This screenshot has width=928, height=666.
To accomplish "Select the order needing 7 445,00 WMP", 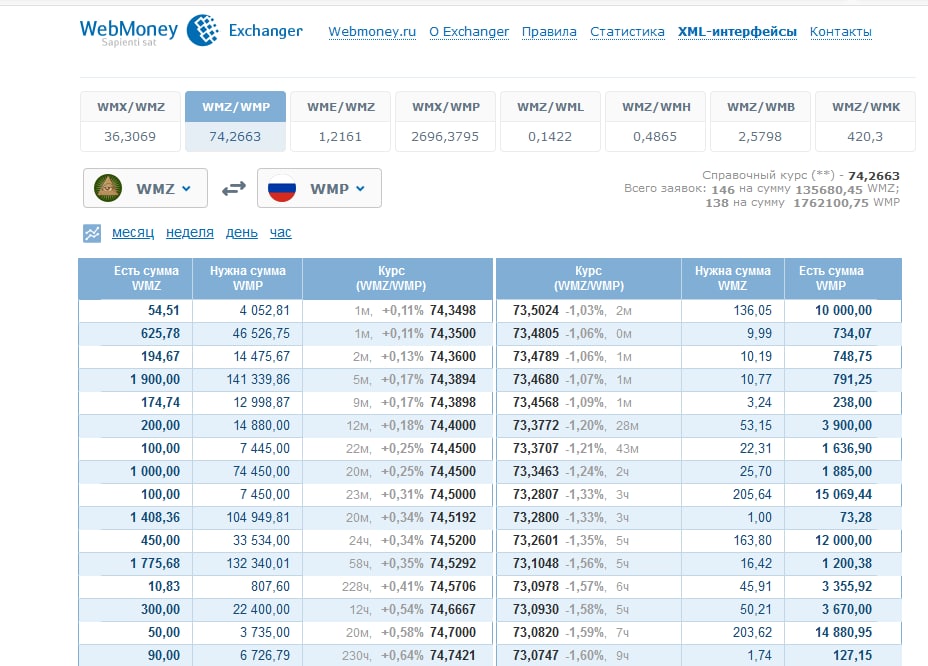I will click(285, 449).
